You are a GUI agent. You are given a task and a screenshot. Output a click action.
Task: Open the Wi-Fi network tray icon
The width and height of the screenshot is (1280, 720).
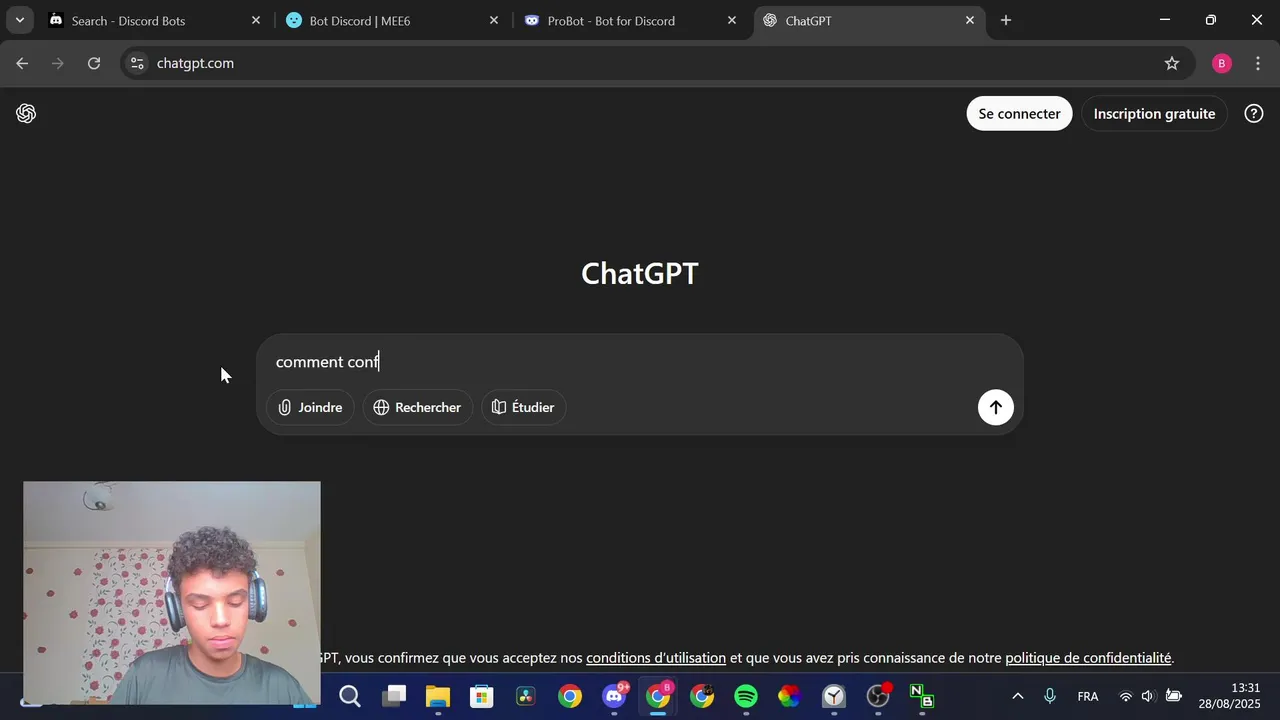click(1126, 696)
